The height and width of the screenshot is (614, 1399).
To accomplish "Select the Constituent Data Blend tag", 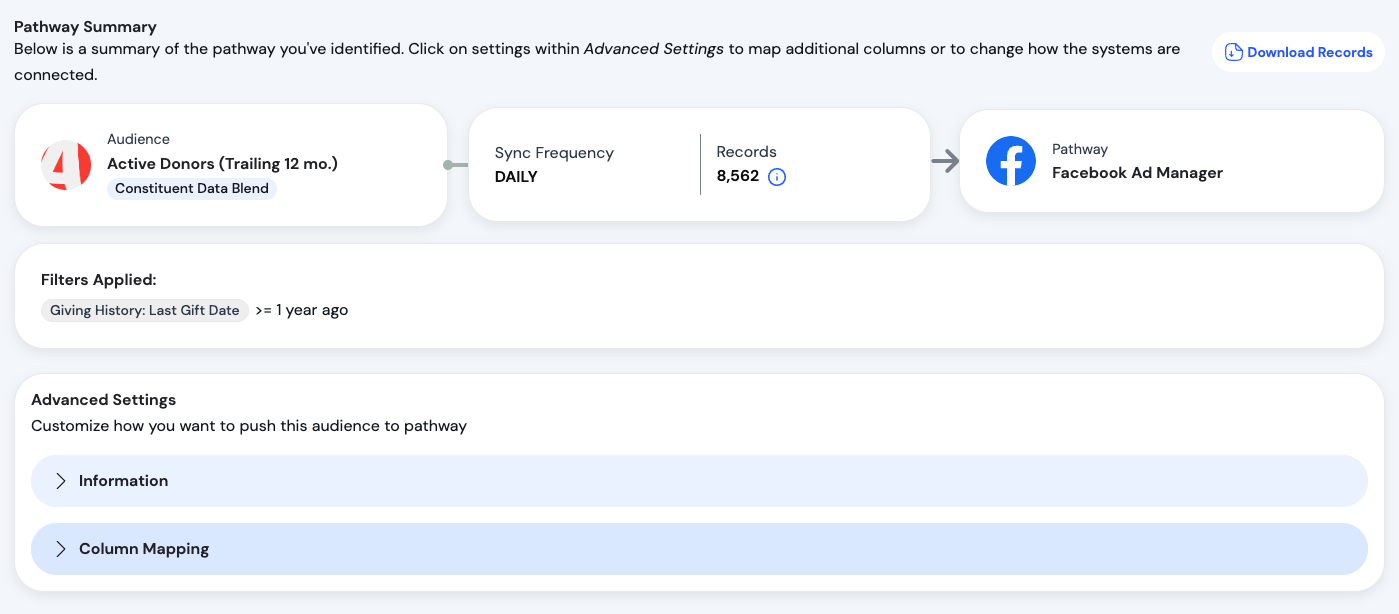I will coord(191,188).
